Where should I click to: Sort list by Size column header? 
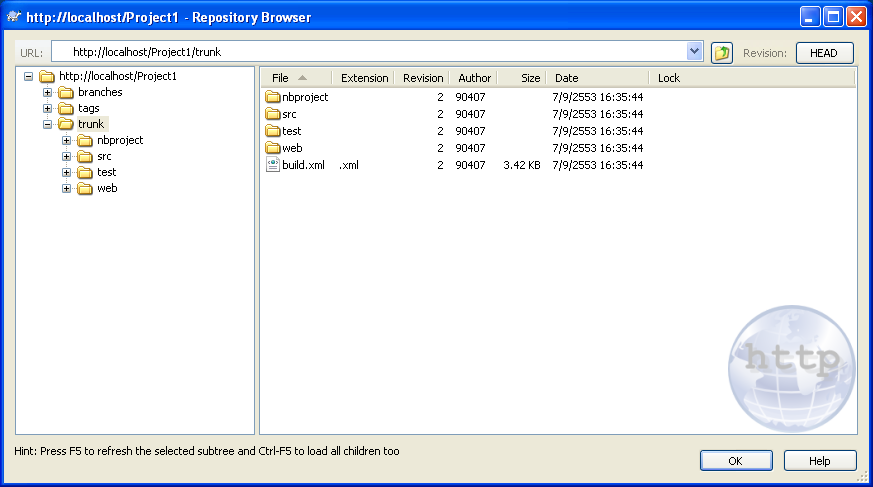(x=522, y=78)
